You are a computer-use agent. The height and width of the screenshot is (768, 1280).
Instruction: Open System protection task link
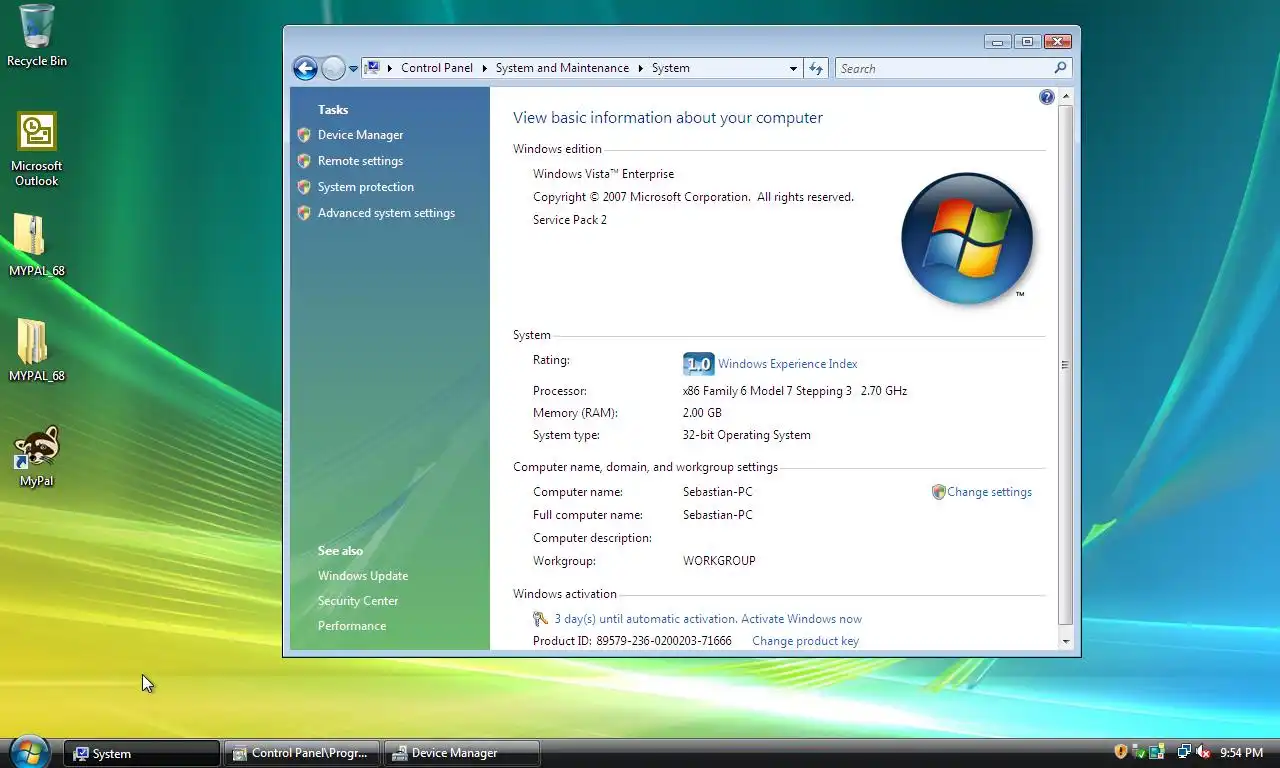[365, 187]
